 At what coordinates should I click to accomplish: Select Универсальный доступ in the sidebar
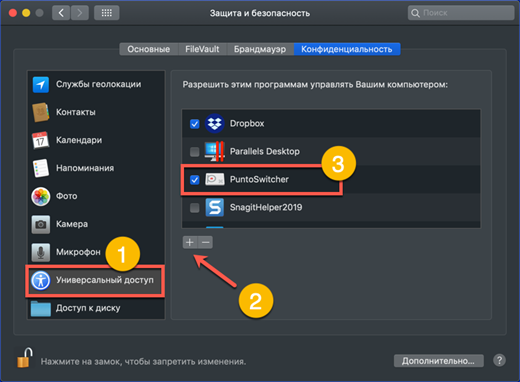[96, 280]
